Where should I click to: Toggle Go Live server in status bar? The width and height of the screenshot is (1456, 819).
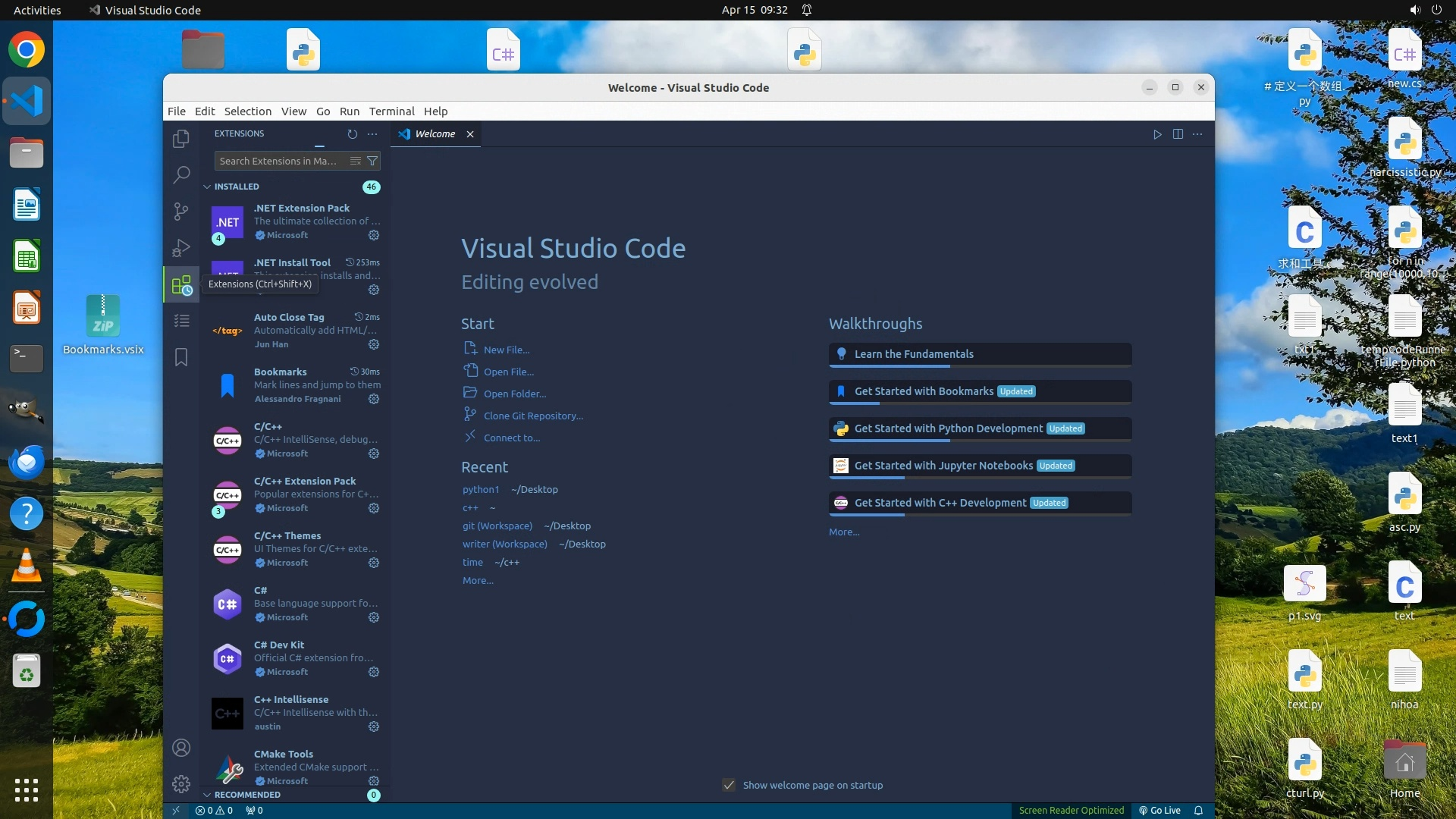coord(1159,811)
